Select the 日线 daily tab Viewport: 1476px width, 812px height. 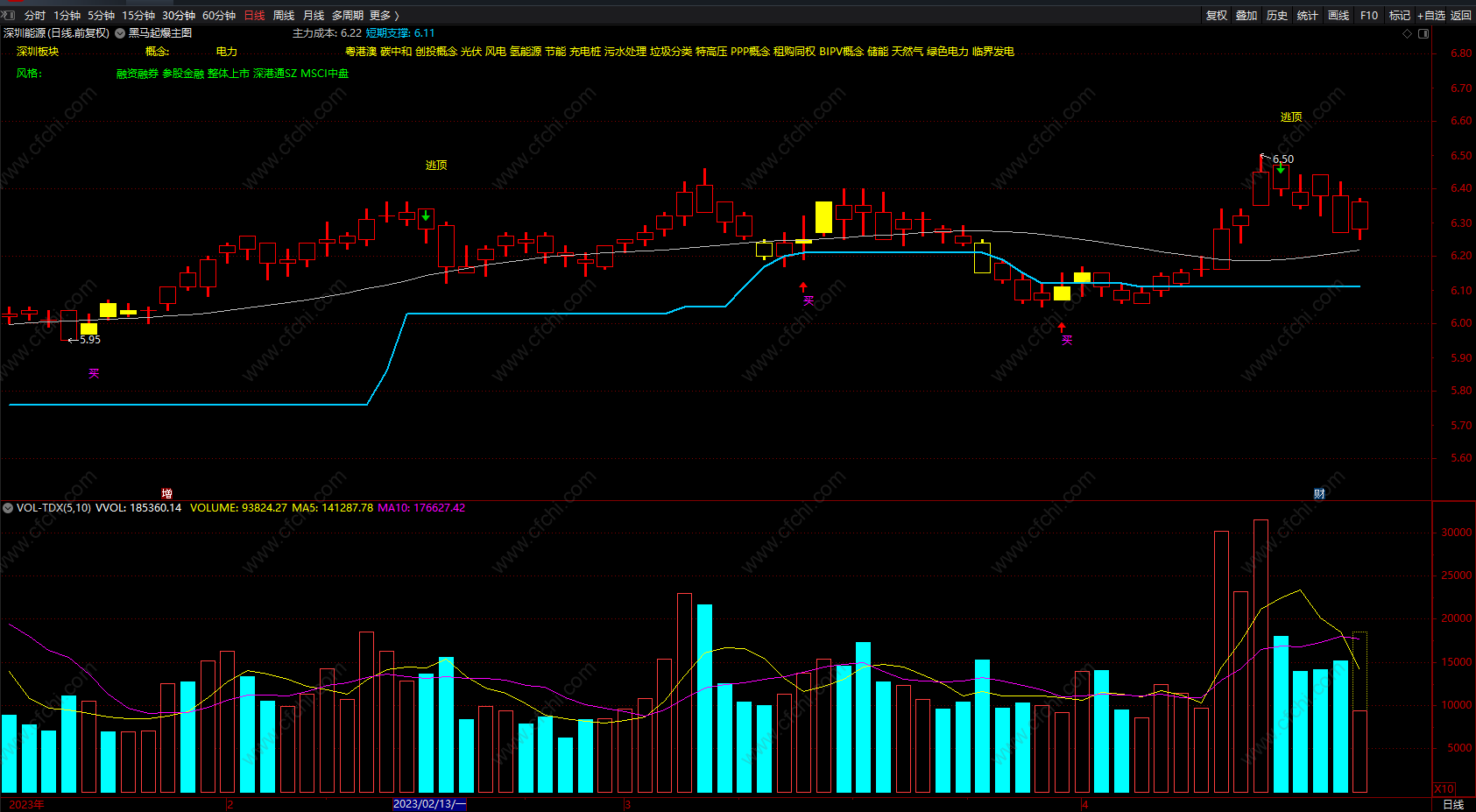click(x=254, y=15)
